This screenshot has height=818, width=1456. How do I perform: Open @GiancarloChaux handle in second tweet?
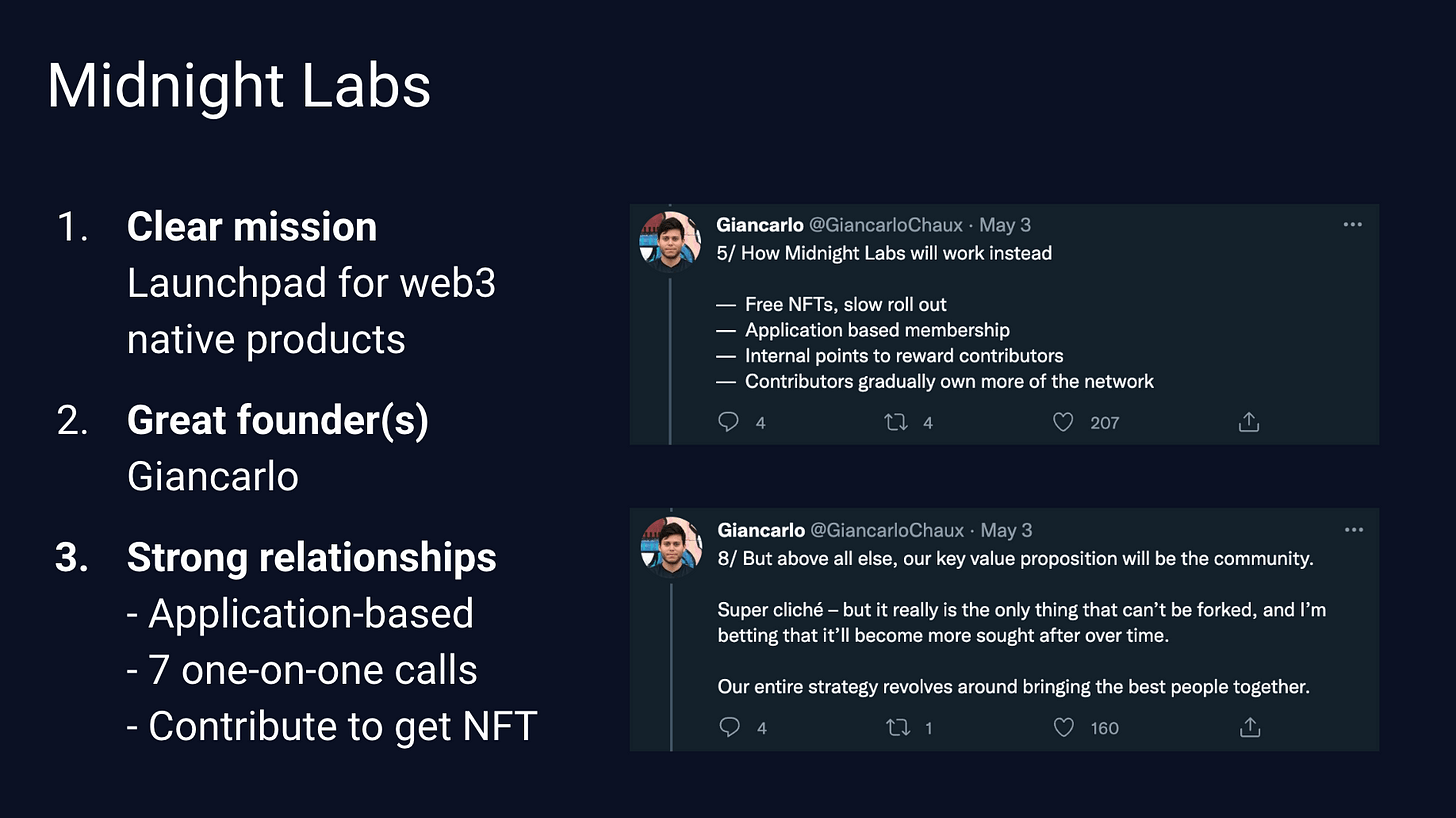point(885,531)
